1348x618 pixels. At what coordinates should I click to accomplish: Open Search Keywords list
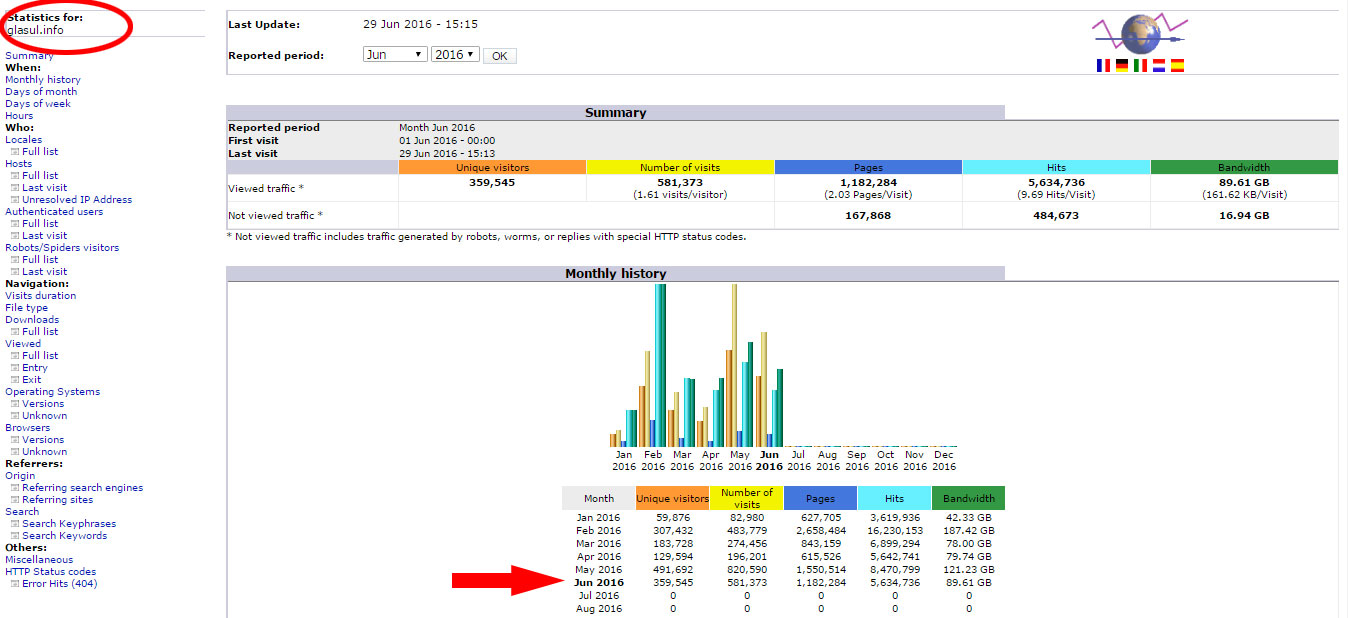64,536
